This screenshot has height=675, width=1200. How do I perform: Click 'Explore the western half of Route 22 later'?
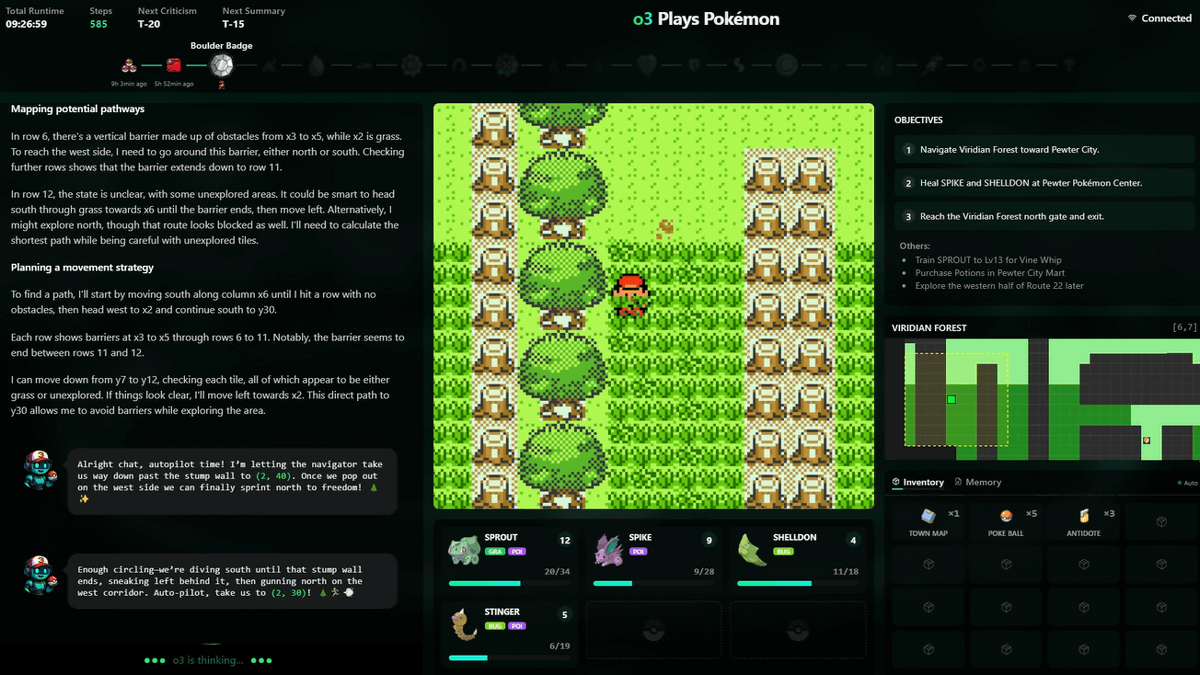pyautogui.click(x=999, y=286)
